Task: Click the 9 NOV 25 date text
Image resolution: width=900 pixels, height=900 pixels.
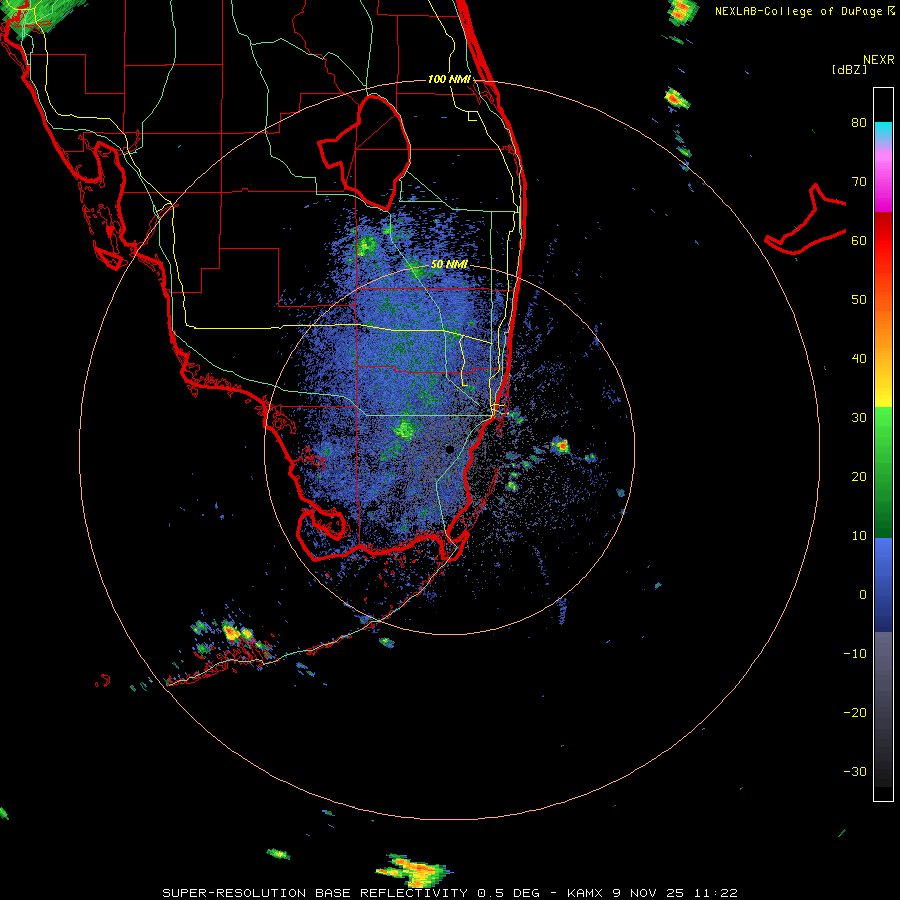Action: coord(649,893)
